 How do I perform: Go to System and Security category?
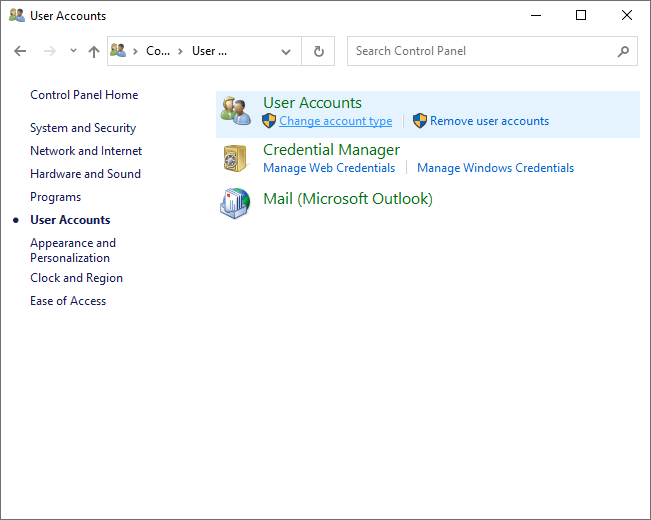click(x=83, y=128)
